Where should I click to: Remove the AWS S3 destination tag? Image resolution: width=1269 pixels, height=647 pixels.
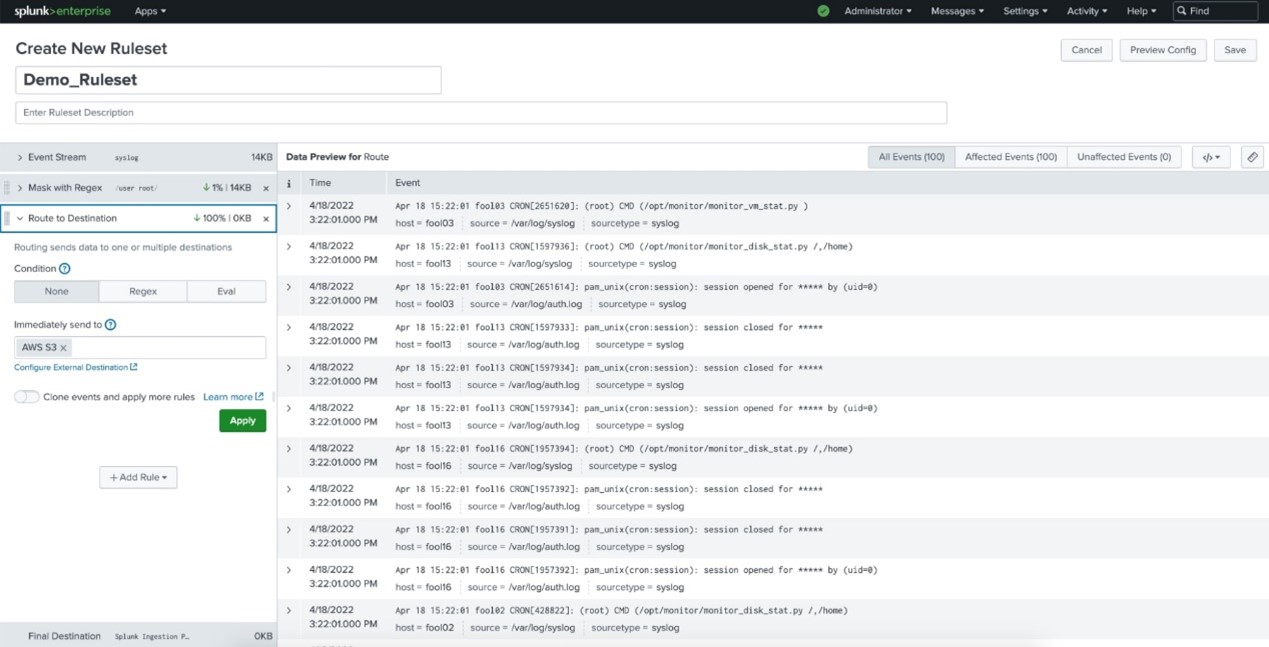[x=63, y=348]
